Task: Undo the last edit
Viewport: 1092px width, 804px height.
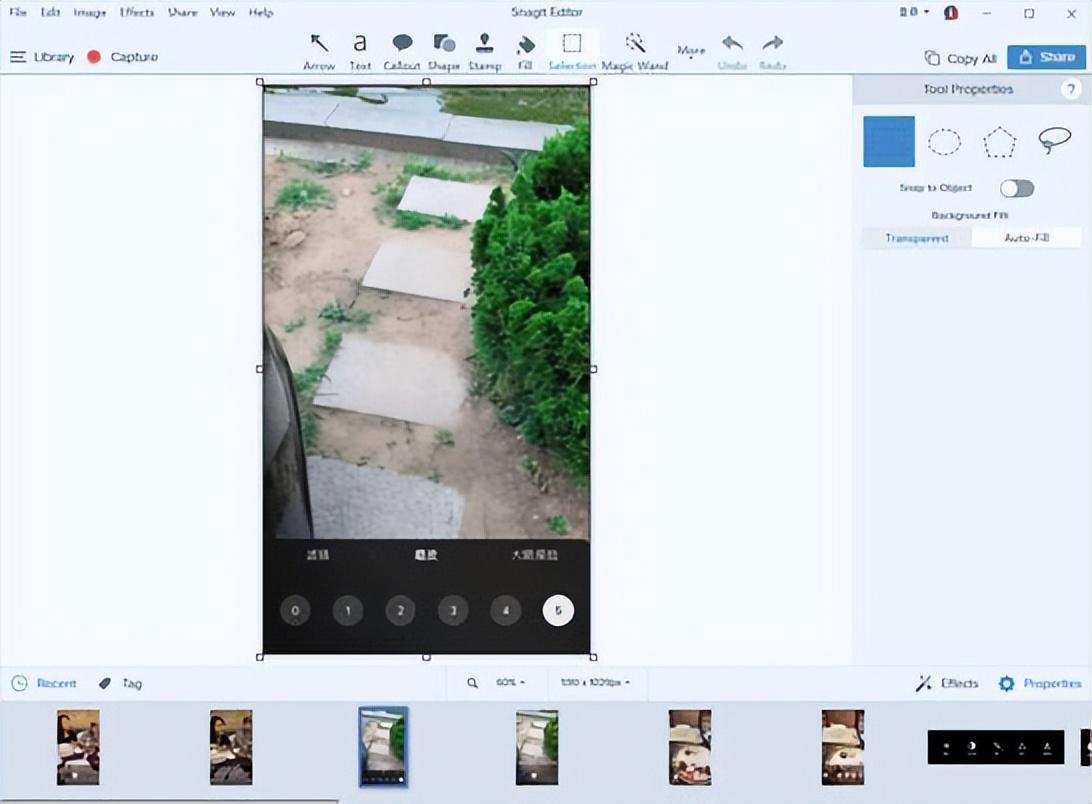Action: click(732, 52)
